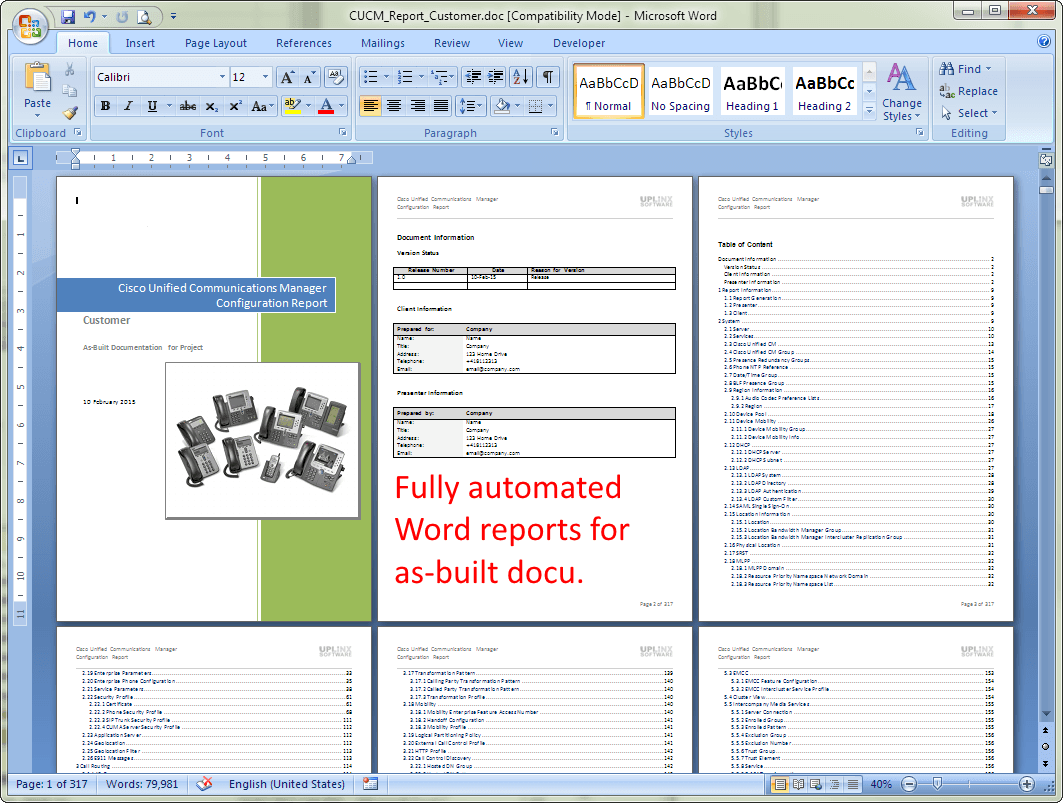The height and width of the screenshot is (803, 1063).
Task: Click Words: 79,981 word count
Action: pyautogui.click(x=142, y=784)
